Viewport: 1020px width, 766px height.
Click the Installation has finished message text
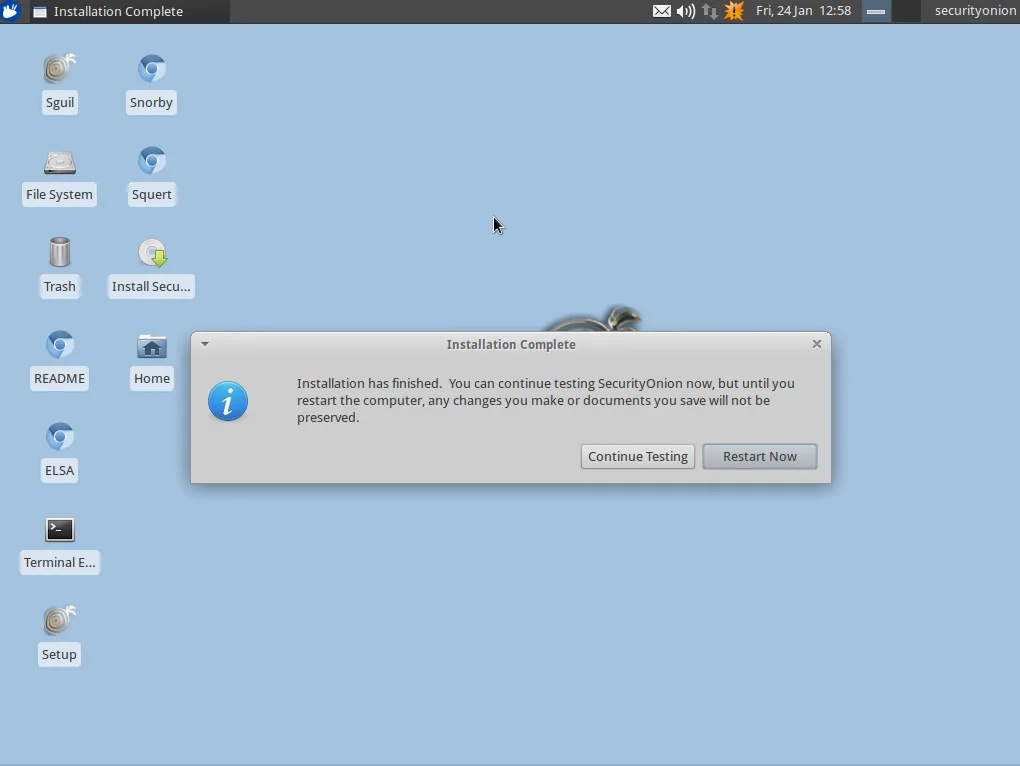click(x=546, y=401)
